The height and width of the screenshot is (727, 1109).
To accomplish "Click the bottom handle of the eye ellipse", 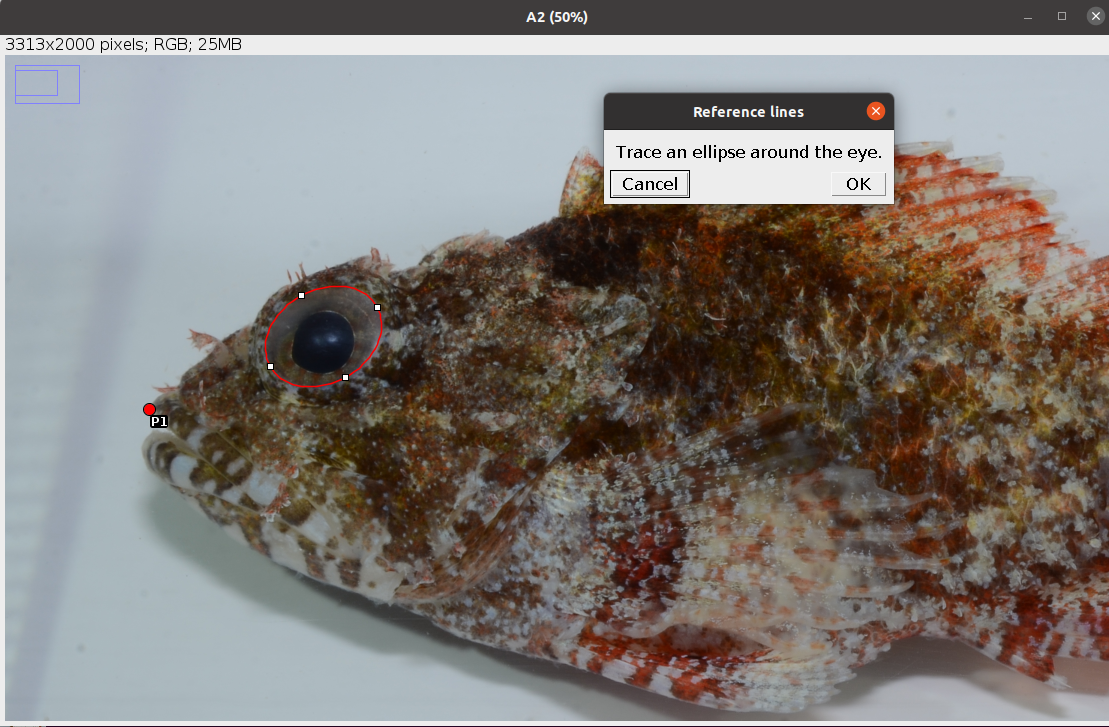I will pyautogui.click(x=345, y=377).
